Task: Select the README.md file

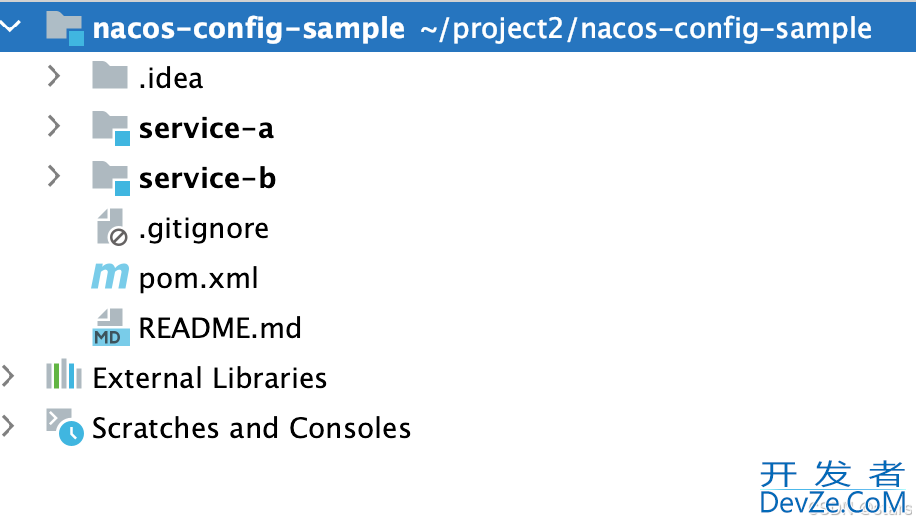Action: [x=220, y=328]
